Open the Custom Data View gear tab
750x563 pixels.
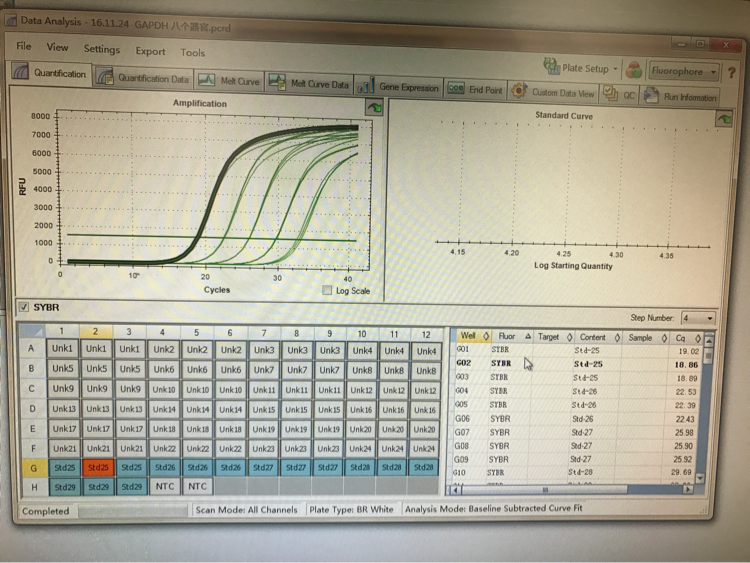point(553,92)
